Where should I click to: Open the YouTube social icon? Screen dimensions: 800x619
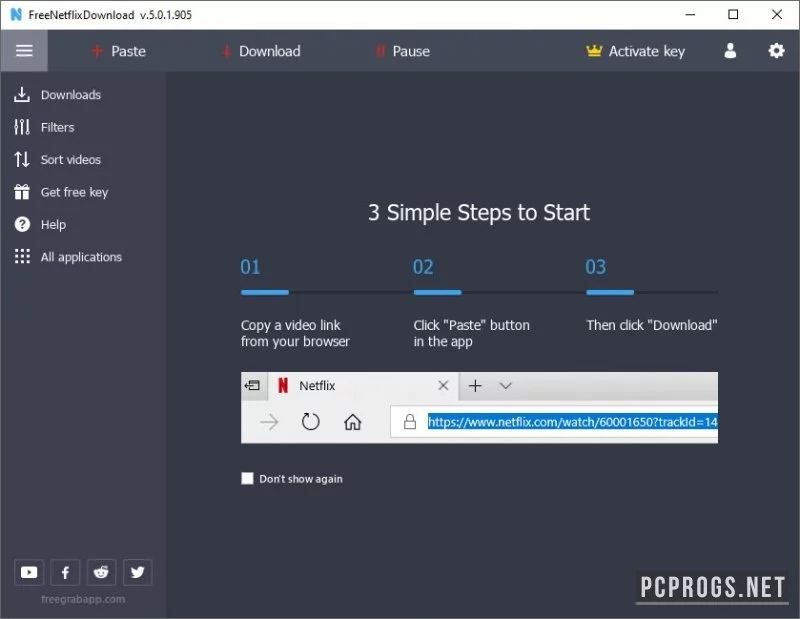(29, 572)
